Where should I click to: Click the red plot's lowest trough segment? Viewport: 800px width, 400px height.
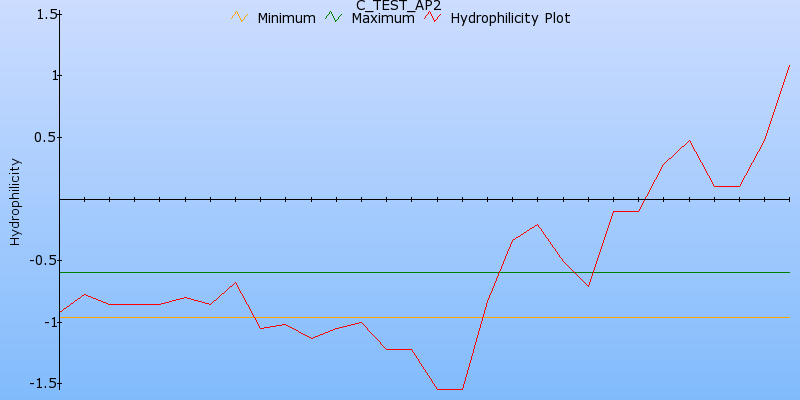point(450,389)
